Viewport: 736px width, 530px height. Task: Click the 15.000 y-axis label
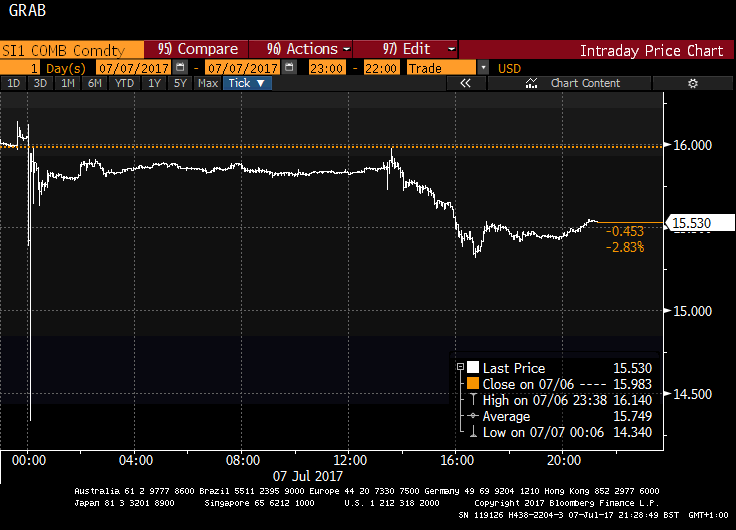click(692, 311)
